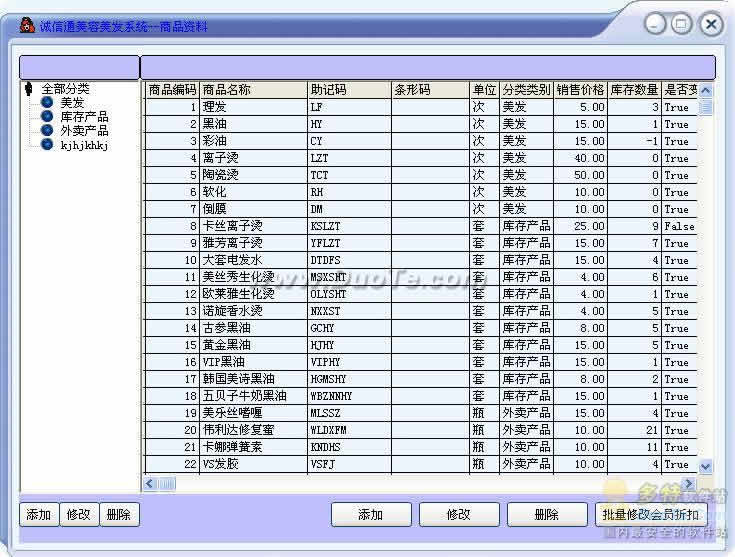Click 修改 button under the product table
The image size is (735, 557).
(x=459, y=514)
